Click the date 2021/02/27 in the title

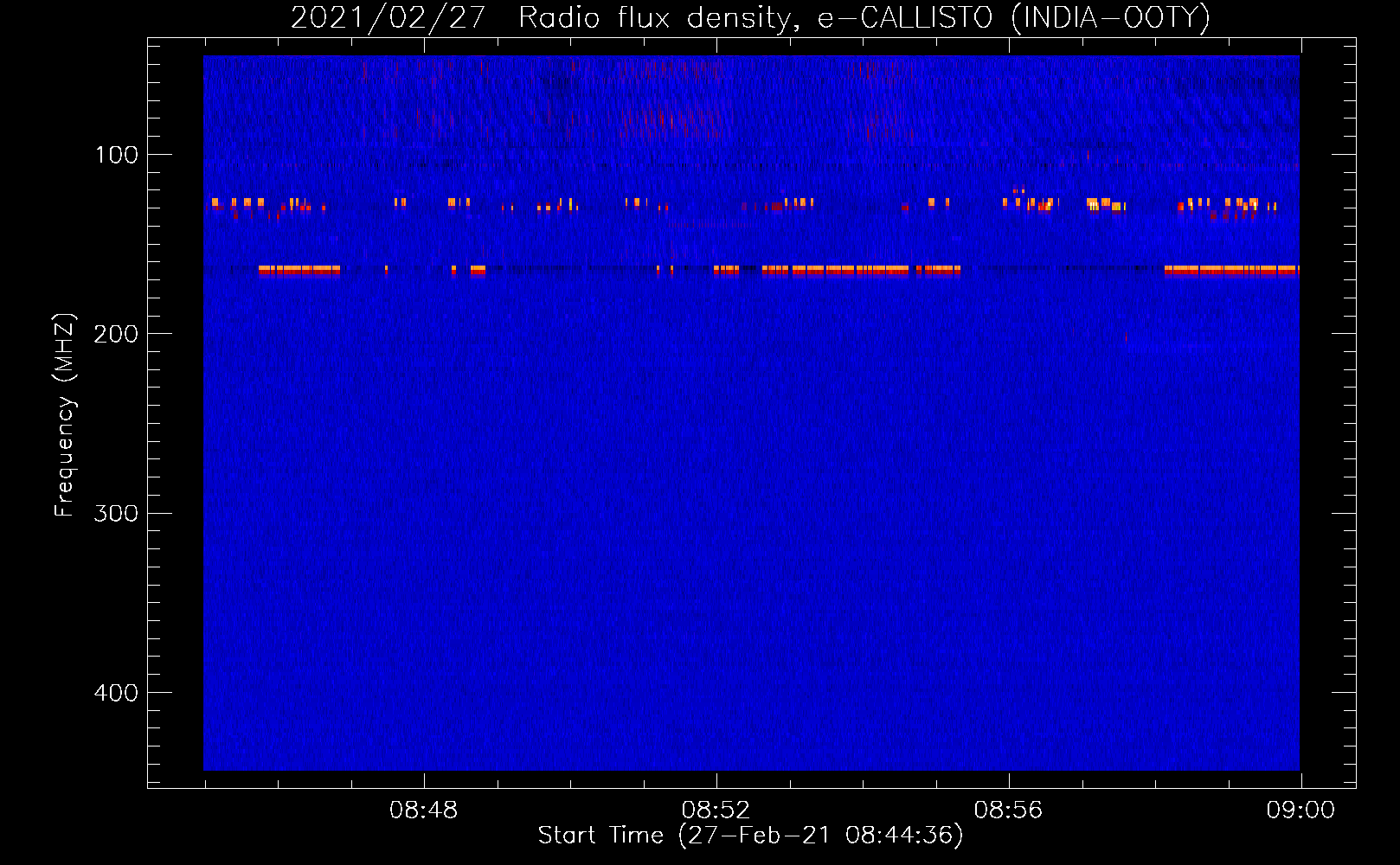[x=389, y=17]
